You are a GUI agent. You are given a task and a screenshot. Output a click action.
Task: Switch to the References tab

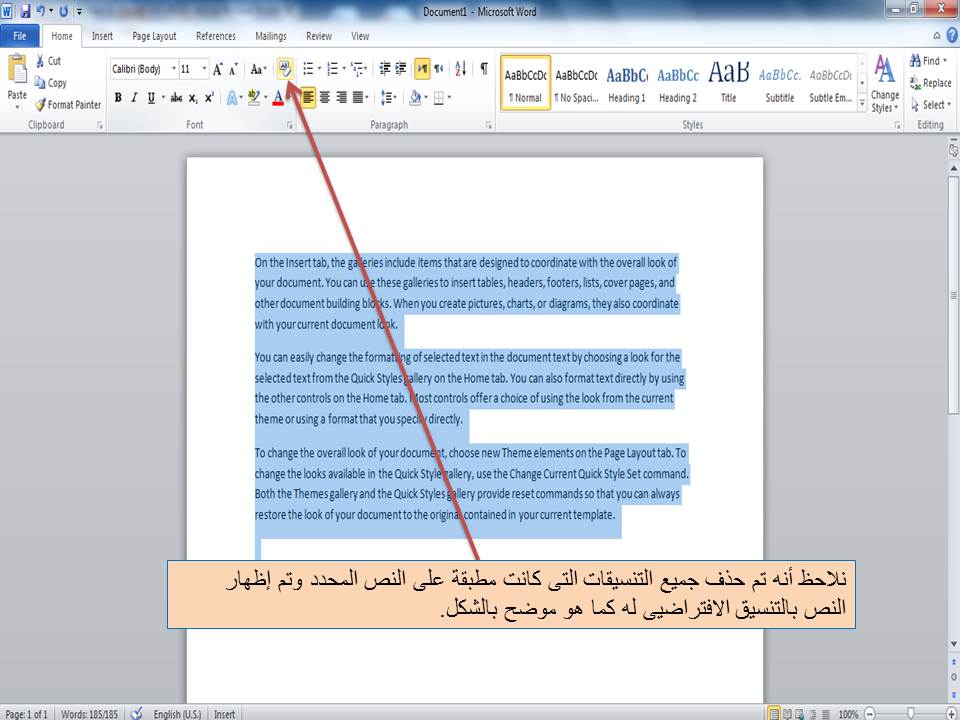point(216,36)
